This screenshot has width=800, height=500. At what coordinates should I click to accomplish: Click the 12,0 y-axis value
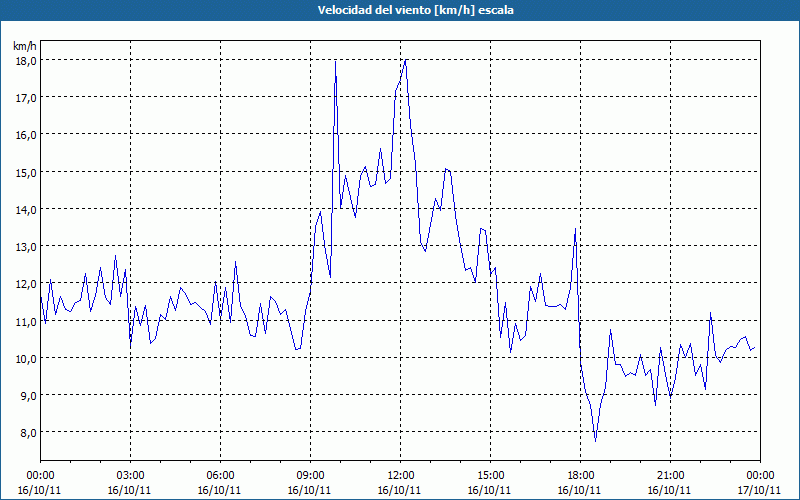(x=25, y=284)
